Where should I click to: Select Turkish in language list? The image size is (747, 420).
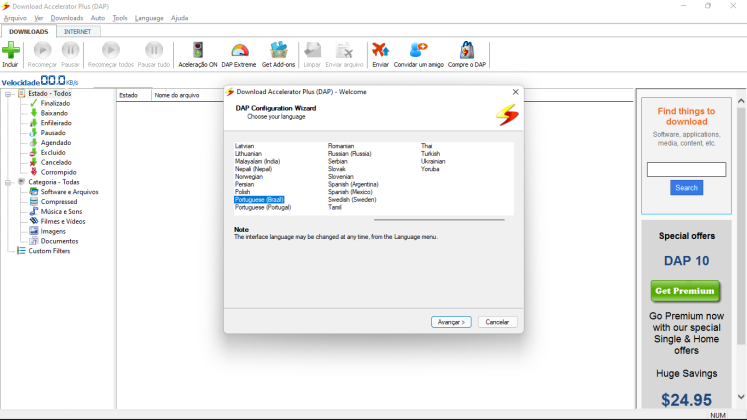[x=430, y=154]
